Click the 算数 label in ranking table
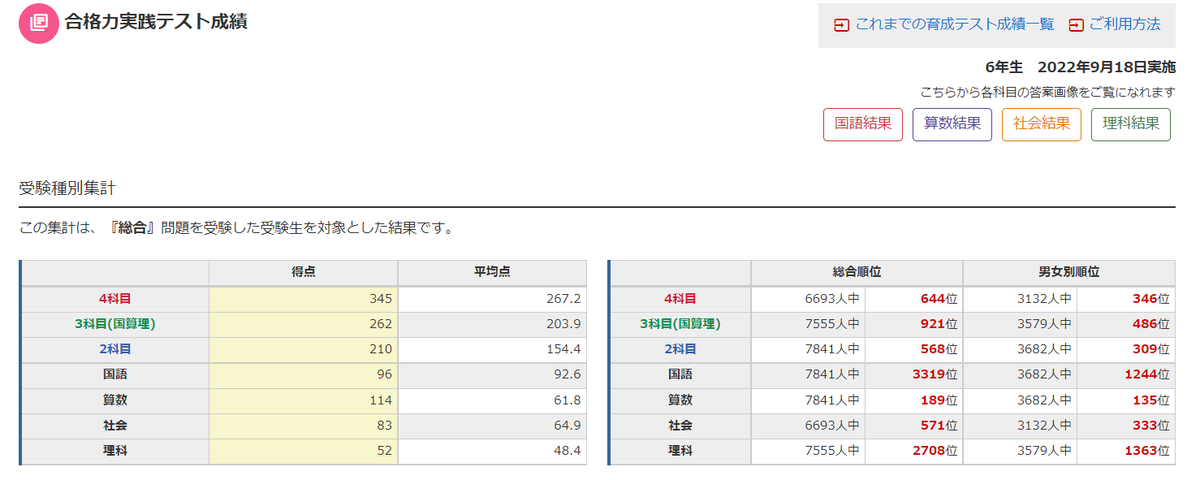Image resolution: width=1200 pixels, height=480 pixels. tap(680, 400)
